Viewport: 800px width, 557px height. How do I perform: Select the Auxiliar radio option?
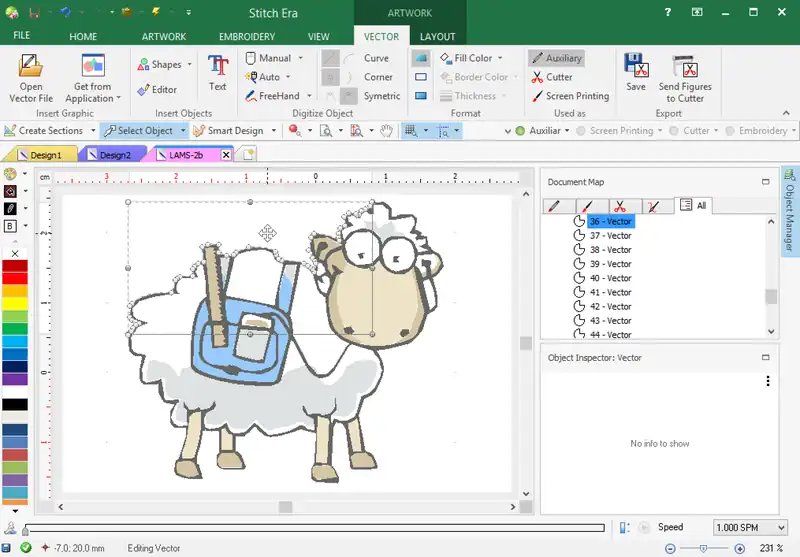(520, 131)
